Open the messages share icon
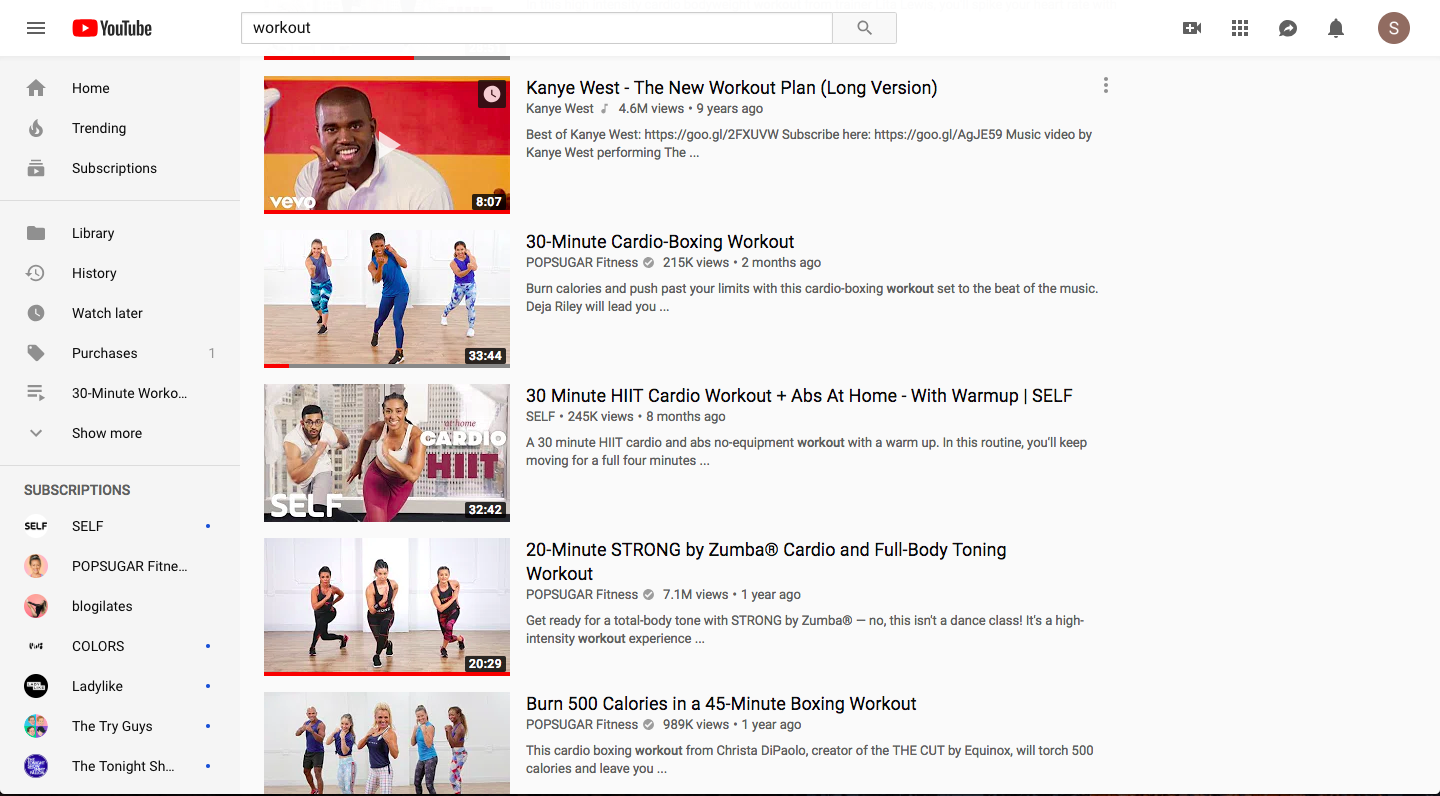Screen dimensions: 1440x796 1288,28
